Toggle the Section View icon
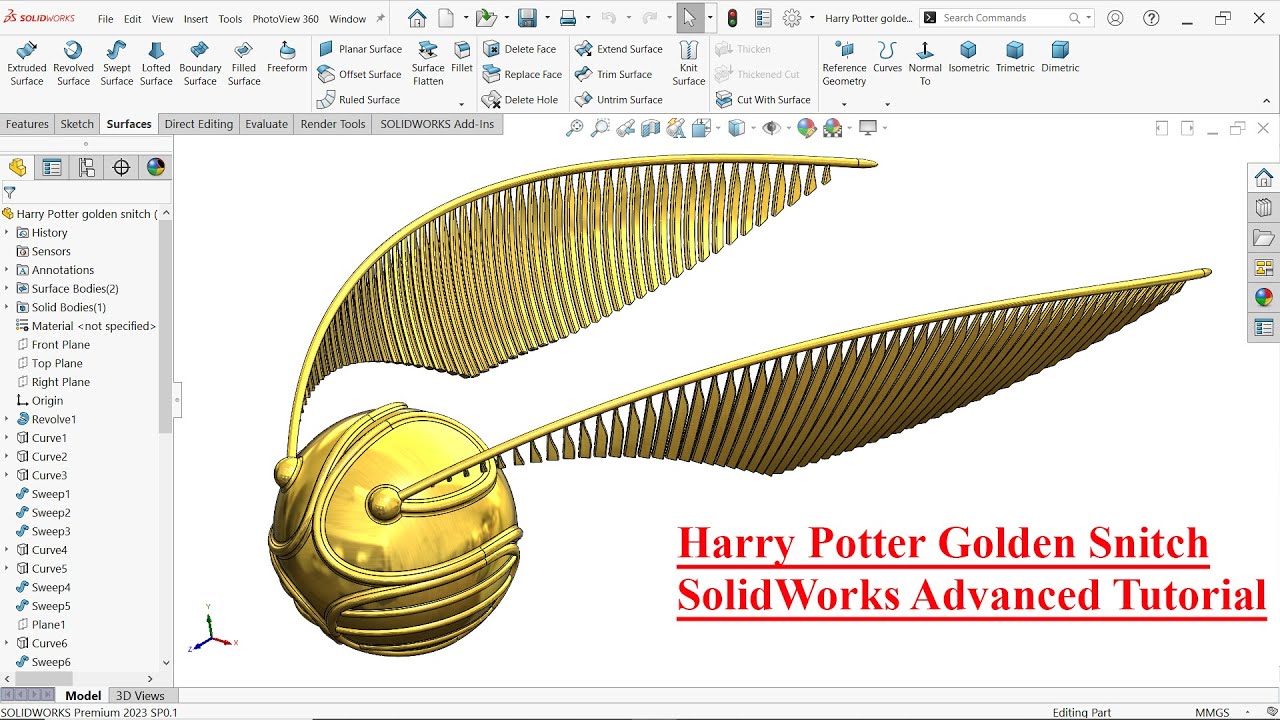This screenshot has width=1280, height=720. [x=651, y=128]
